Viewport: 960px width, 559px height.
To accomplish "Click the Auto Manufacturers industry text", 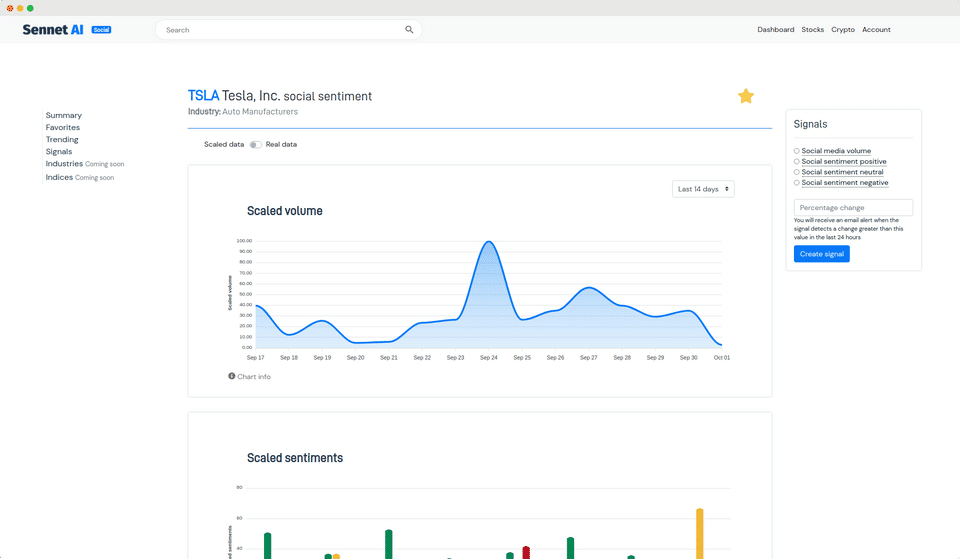I will click(x=260, y=111).
